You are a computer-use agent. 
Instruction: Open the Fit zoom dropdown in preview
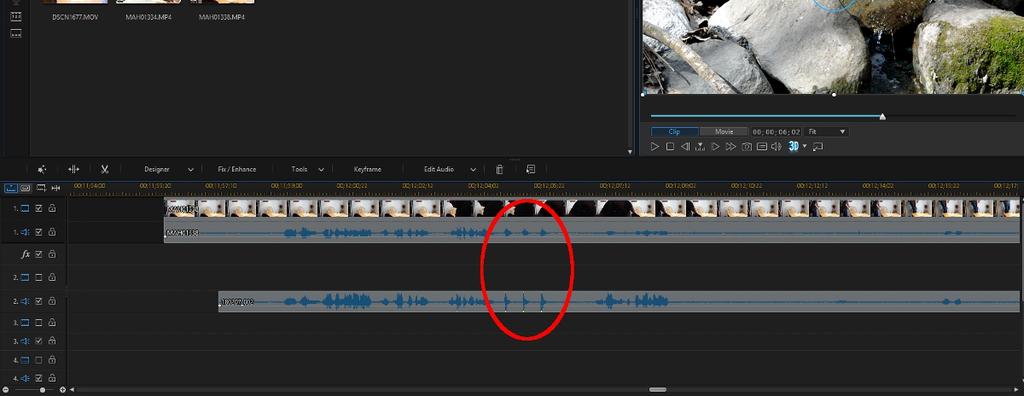point(827,132)
